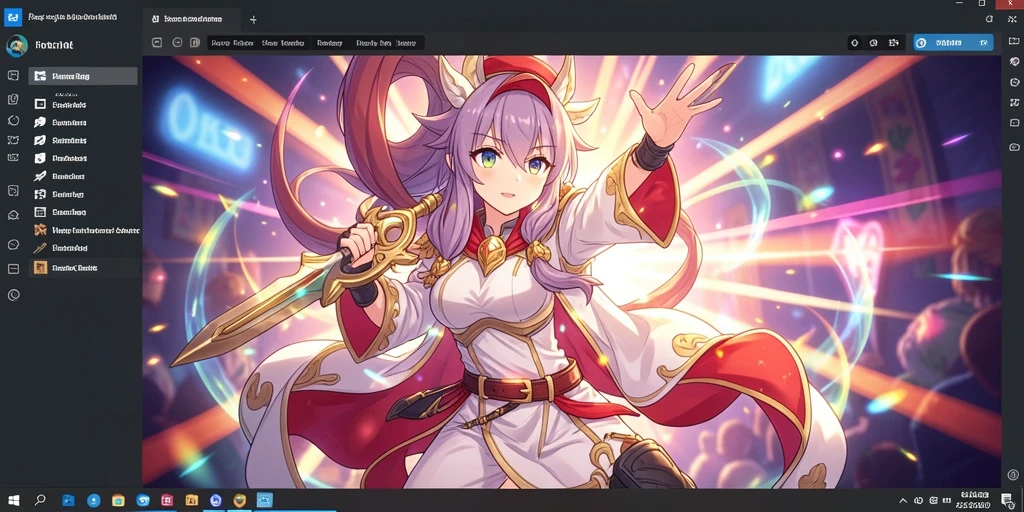This screenshot has height=512, width=1024.
Task: Click the pink-red app icon in the taskbar
Action: 167,500
